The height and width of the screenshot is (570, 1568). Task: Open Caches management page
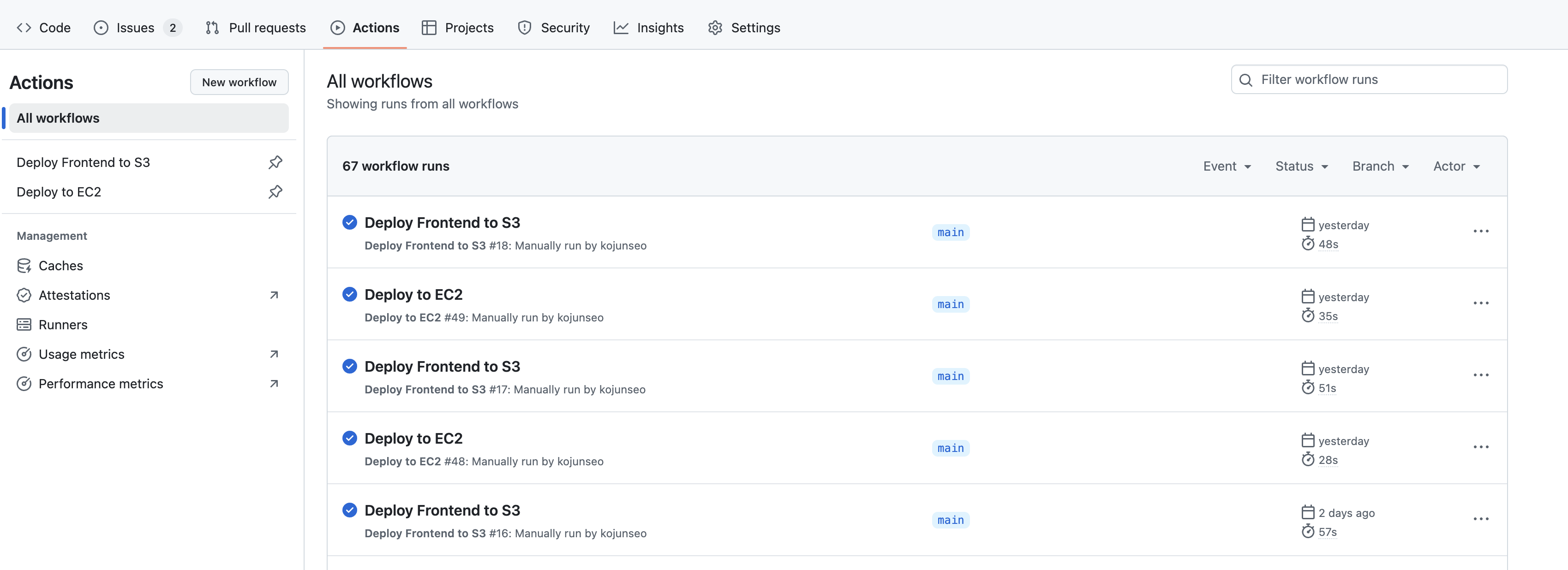pos(60,266)
